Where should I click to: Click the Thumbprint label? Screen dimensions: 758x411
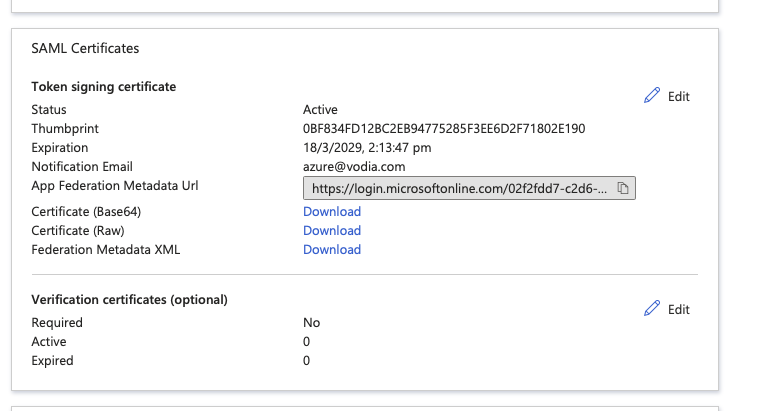click(x=65, y=129)
